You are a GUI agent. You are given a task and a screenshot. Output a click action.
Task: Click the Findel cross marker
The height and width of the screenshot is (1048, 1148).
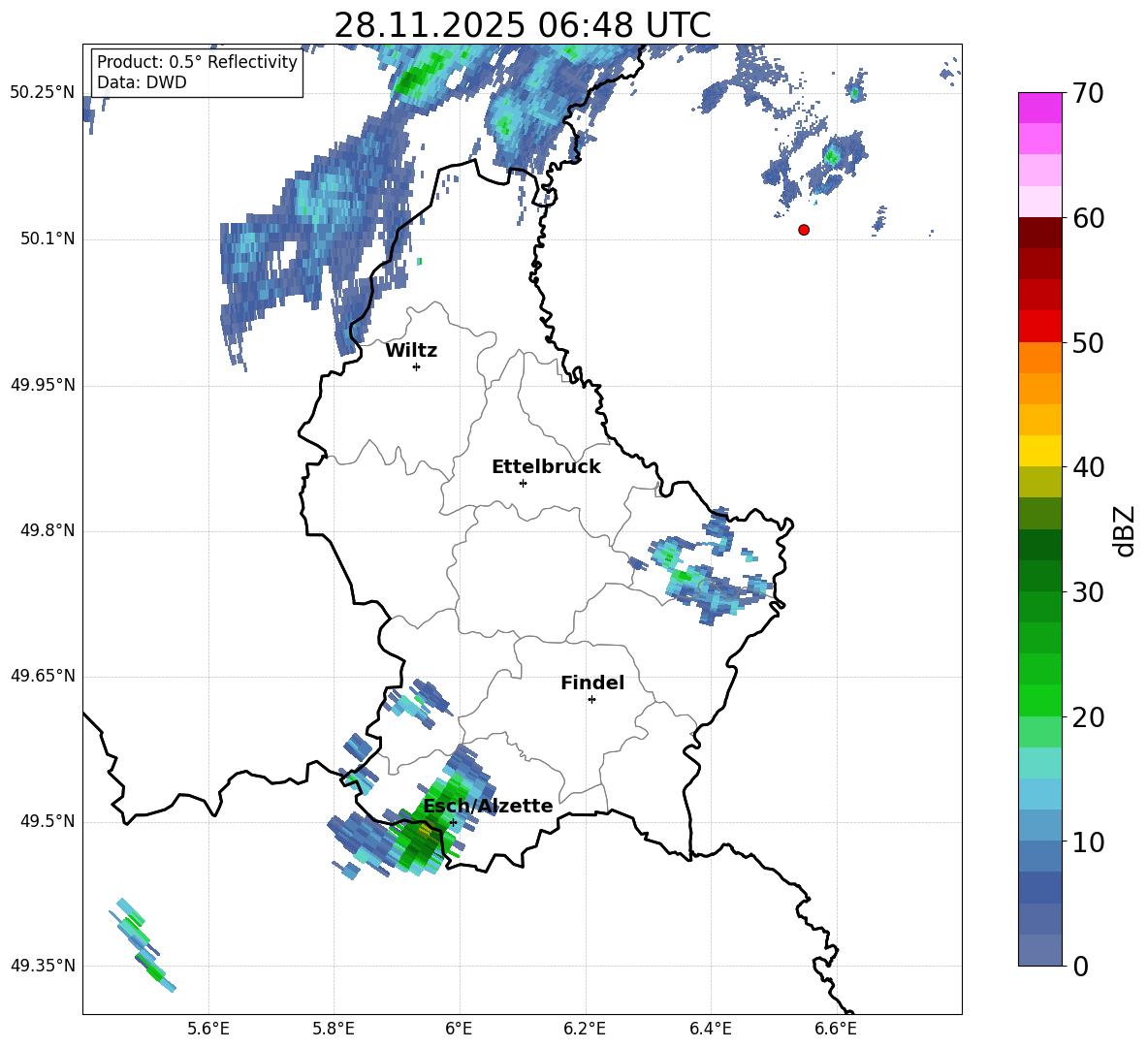pos(591,700)
